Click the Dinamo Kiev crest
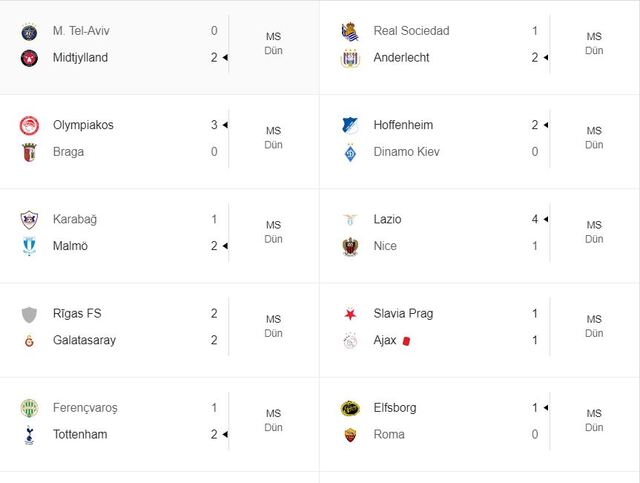640x483 pixels. [350, 152]
